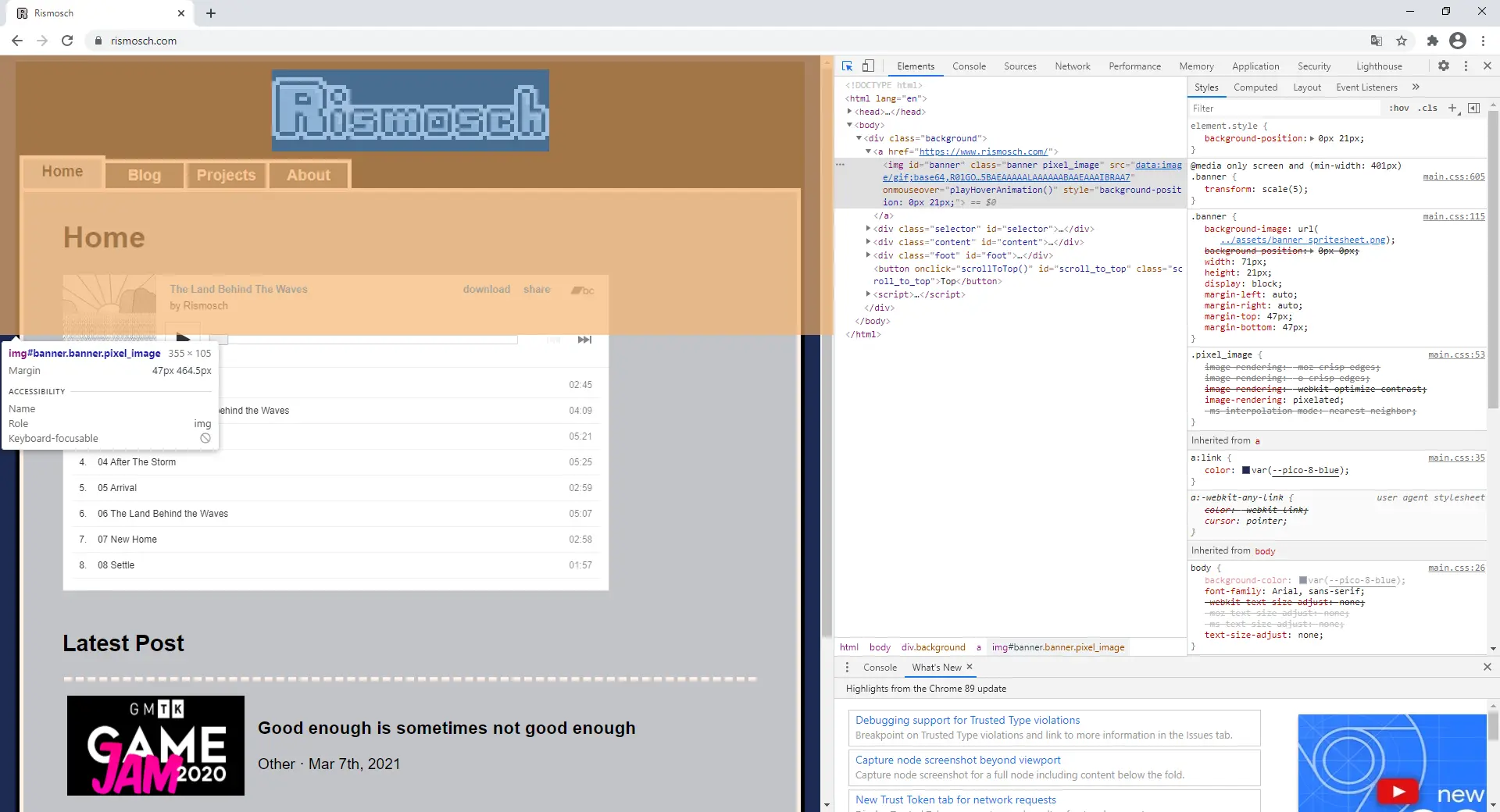Open the Performance panel tab
Screen dimensions: 1500x812
pos(1134,66)
